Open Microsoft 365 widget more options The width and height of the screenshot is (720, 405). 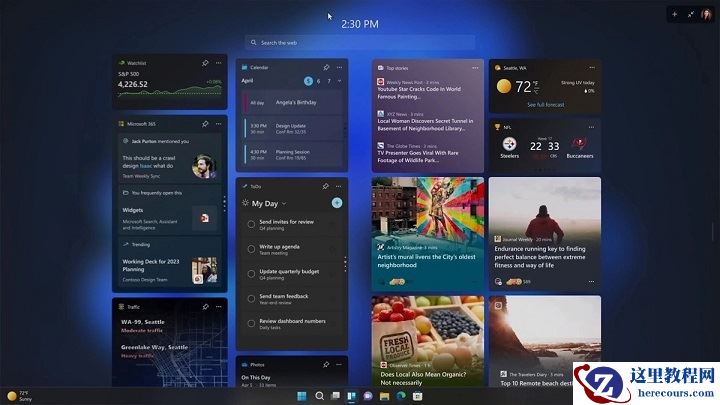click(219, 124)
